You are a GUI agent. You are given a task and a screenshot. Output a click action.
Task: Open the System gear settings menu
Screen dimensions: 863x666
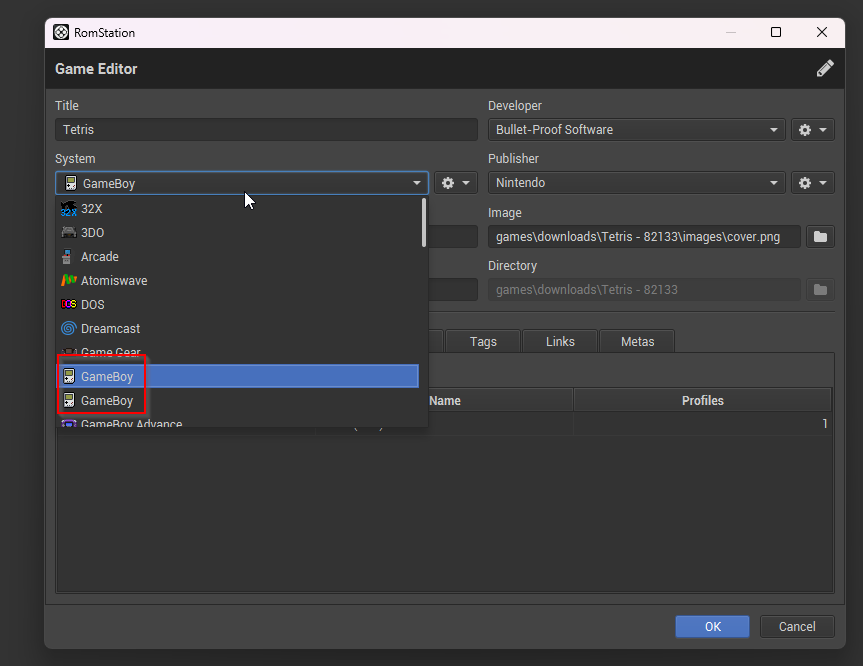456,183
